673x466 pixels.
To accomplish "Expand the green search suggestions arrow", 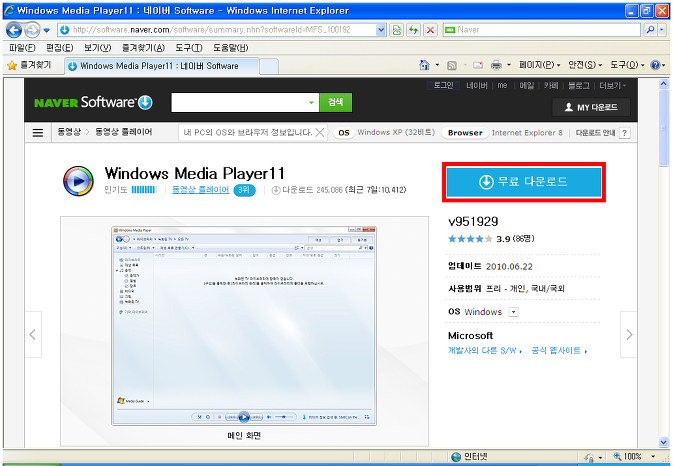I will pyautogui.click(x=312, y=103).
